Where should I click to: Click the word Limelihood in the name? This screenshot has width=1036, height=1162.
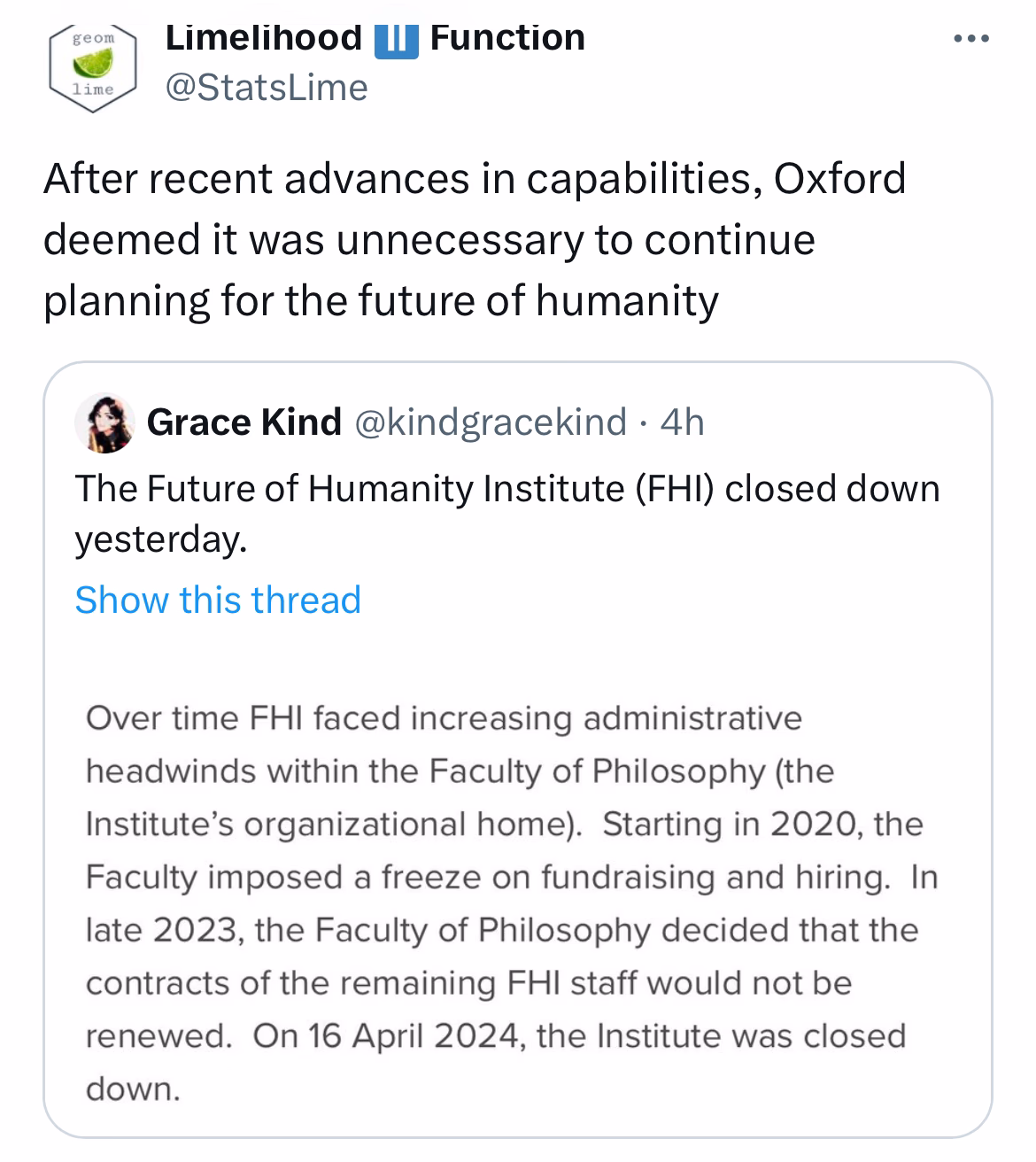(264, 38)
